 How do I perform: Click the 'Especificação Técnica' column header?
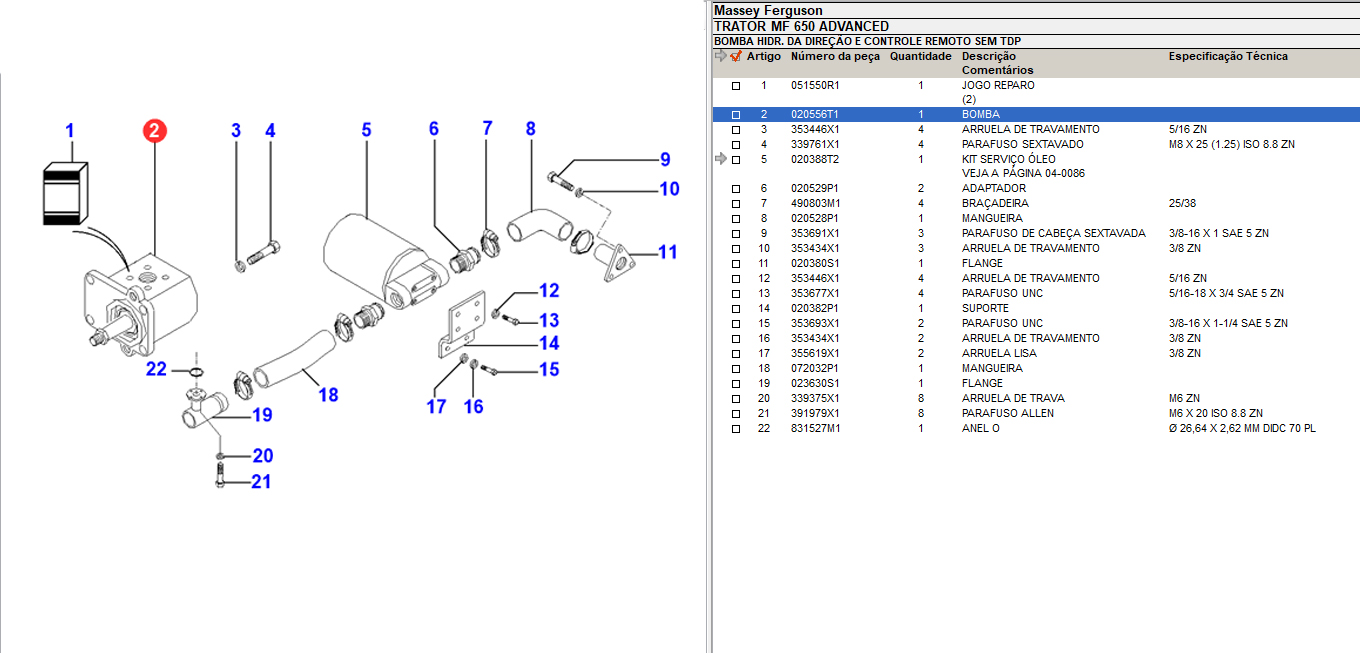point(1228,57)
